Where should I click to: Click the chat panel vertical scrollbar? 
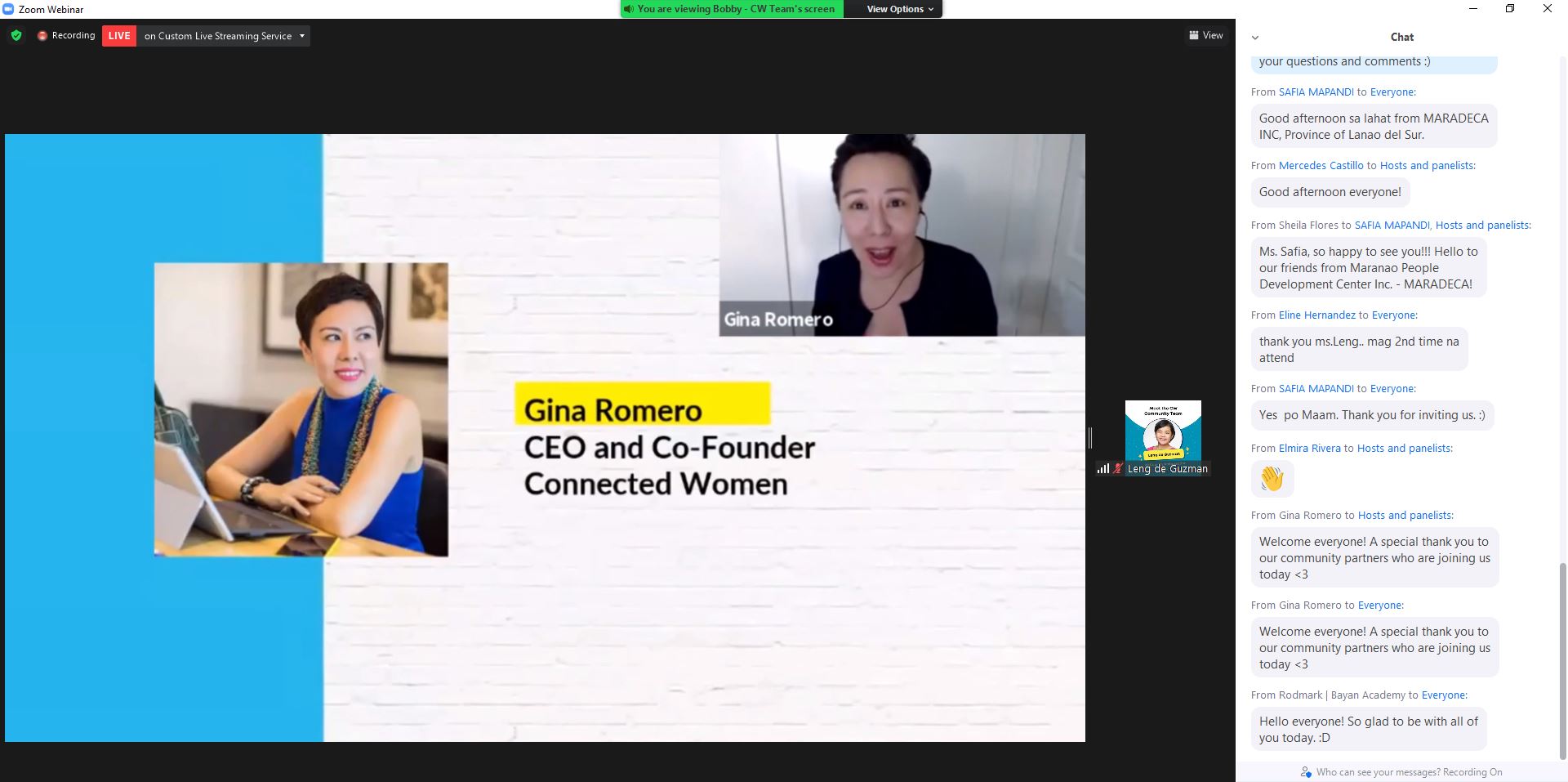[1563, 660]
